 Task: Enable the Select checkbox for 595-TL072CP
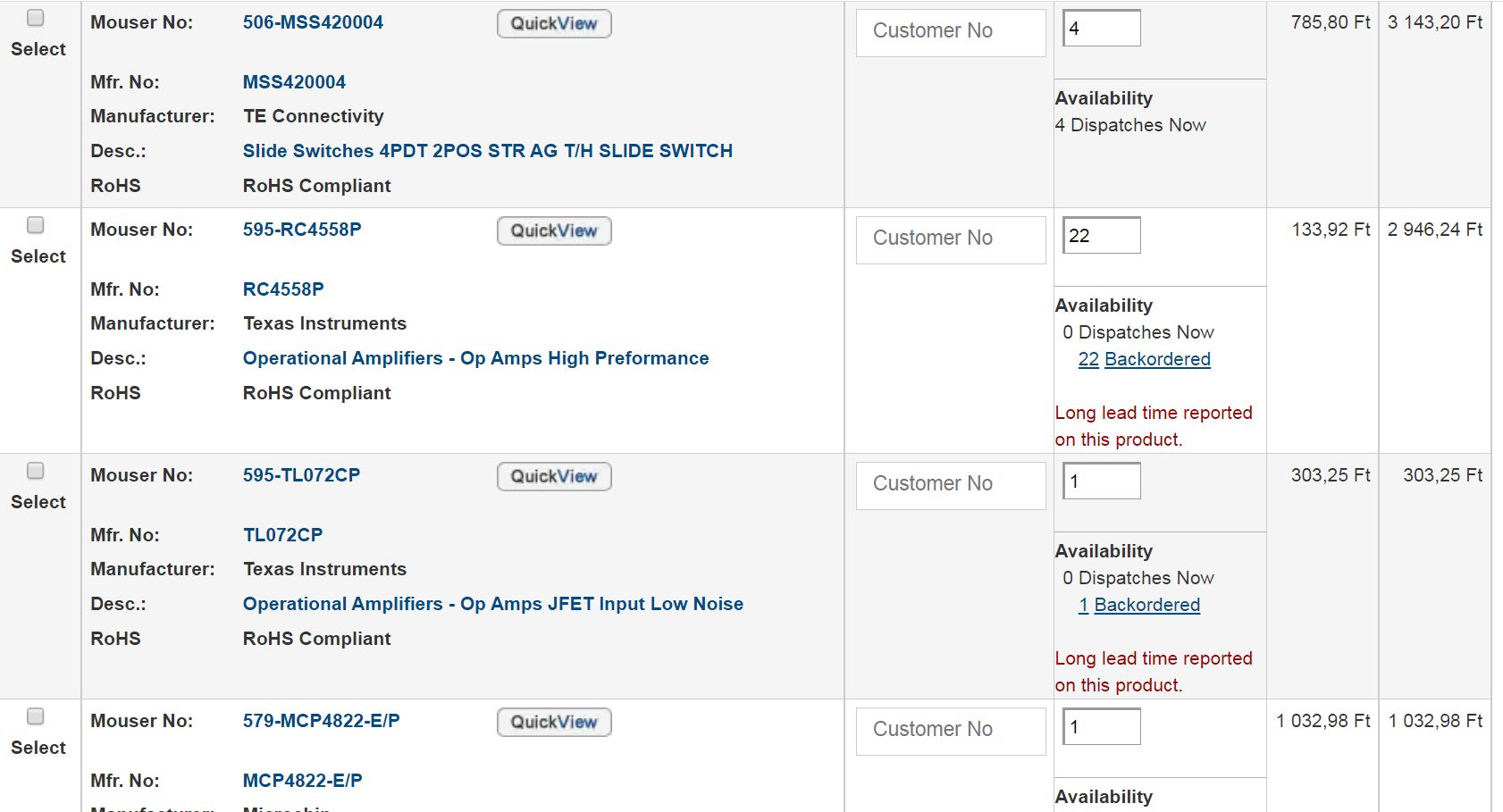tap(36, 471)
